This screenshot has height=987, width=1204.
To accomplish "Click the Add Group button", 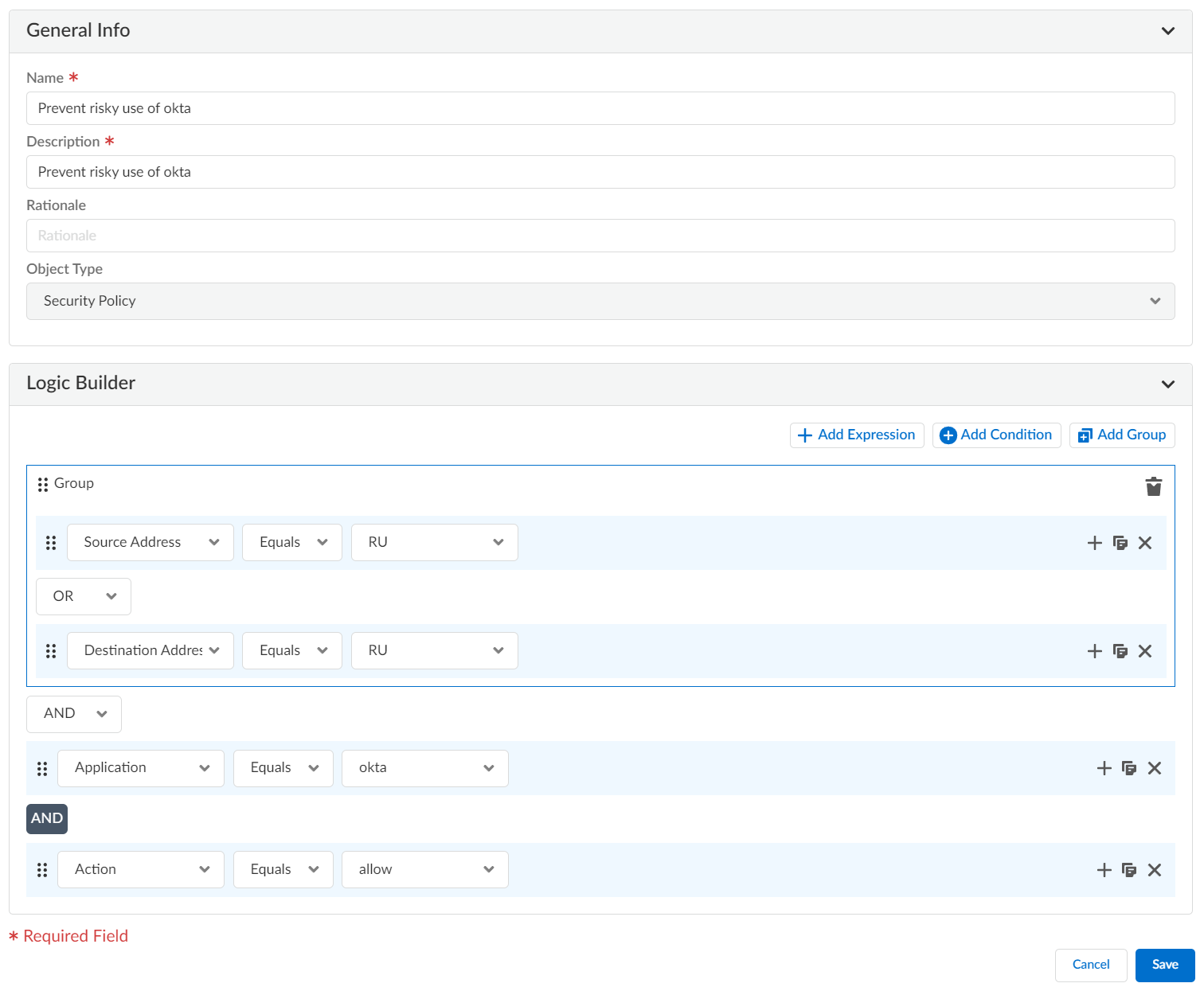I will [x=1122, y=435].
